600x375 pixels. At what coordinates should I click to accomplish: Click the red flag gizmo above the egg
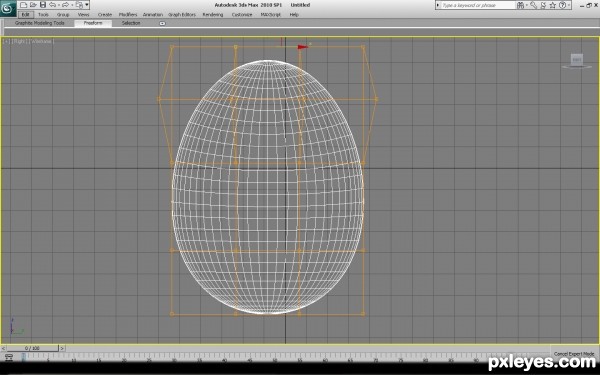[x=303, y=47]
